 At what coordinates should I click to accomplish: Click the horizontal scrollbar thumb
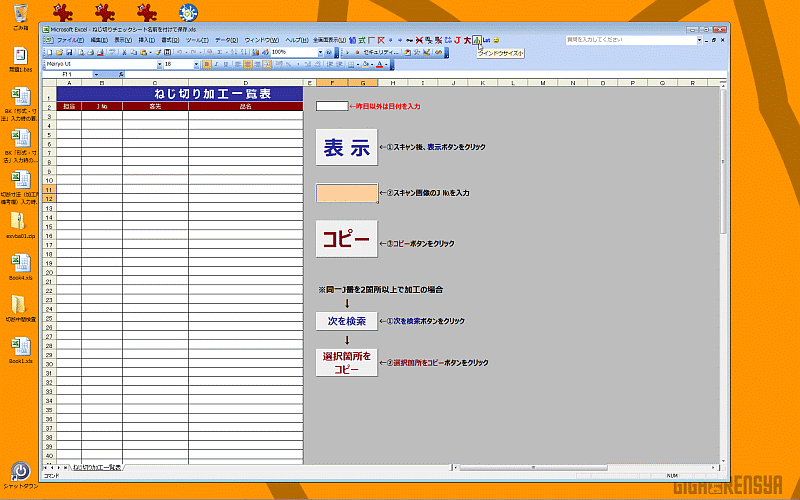pyautogui.click(x=533, y=467)
